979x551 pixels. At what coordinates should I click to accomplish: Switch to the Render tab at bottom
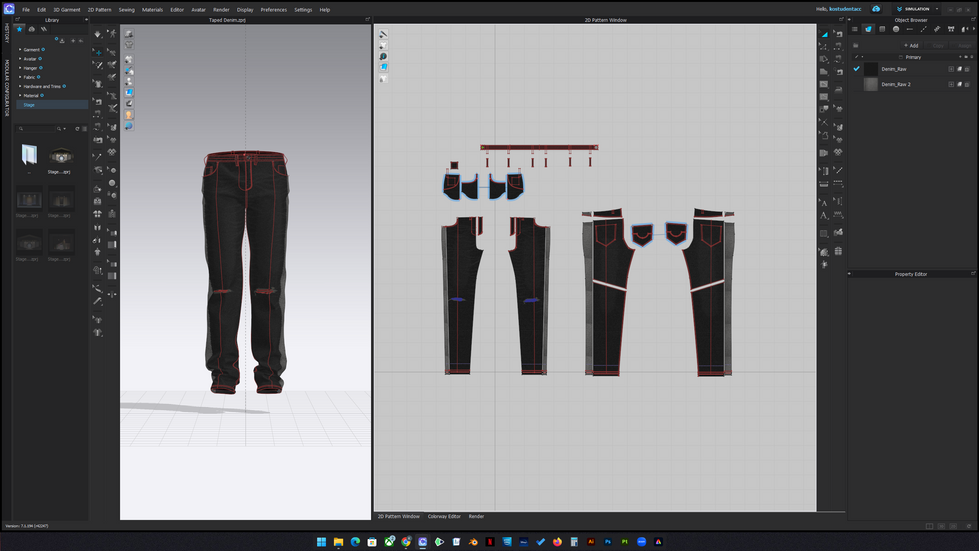pyautogui.click(x=476, y=517)
